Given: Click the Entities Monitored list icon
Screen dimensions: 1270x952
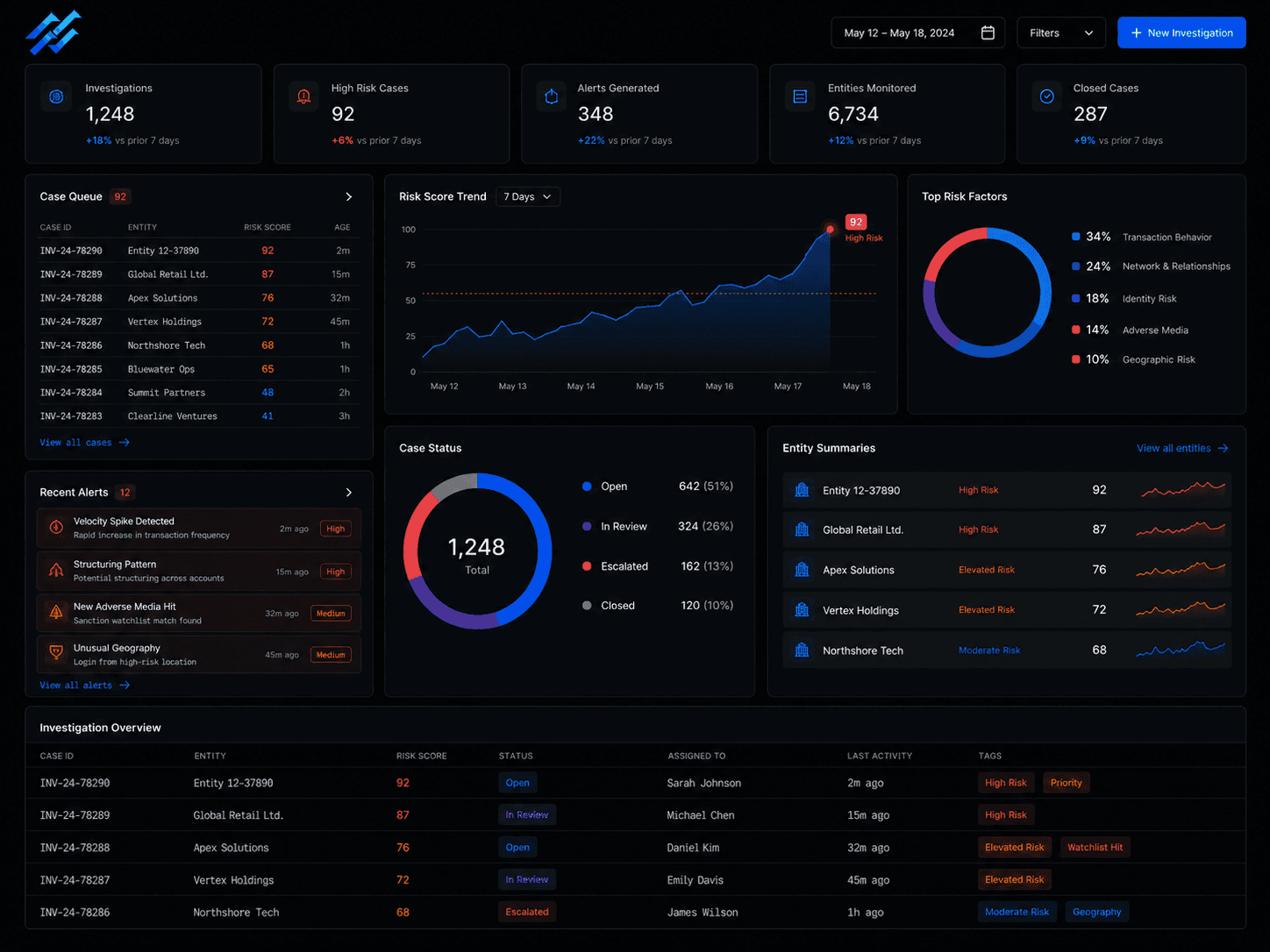Looking at the screenshot, I should [800, 96].
